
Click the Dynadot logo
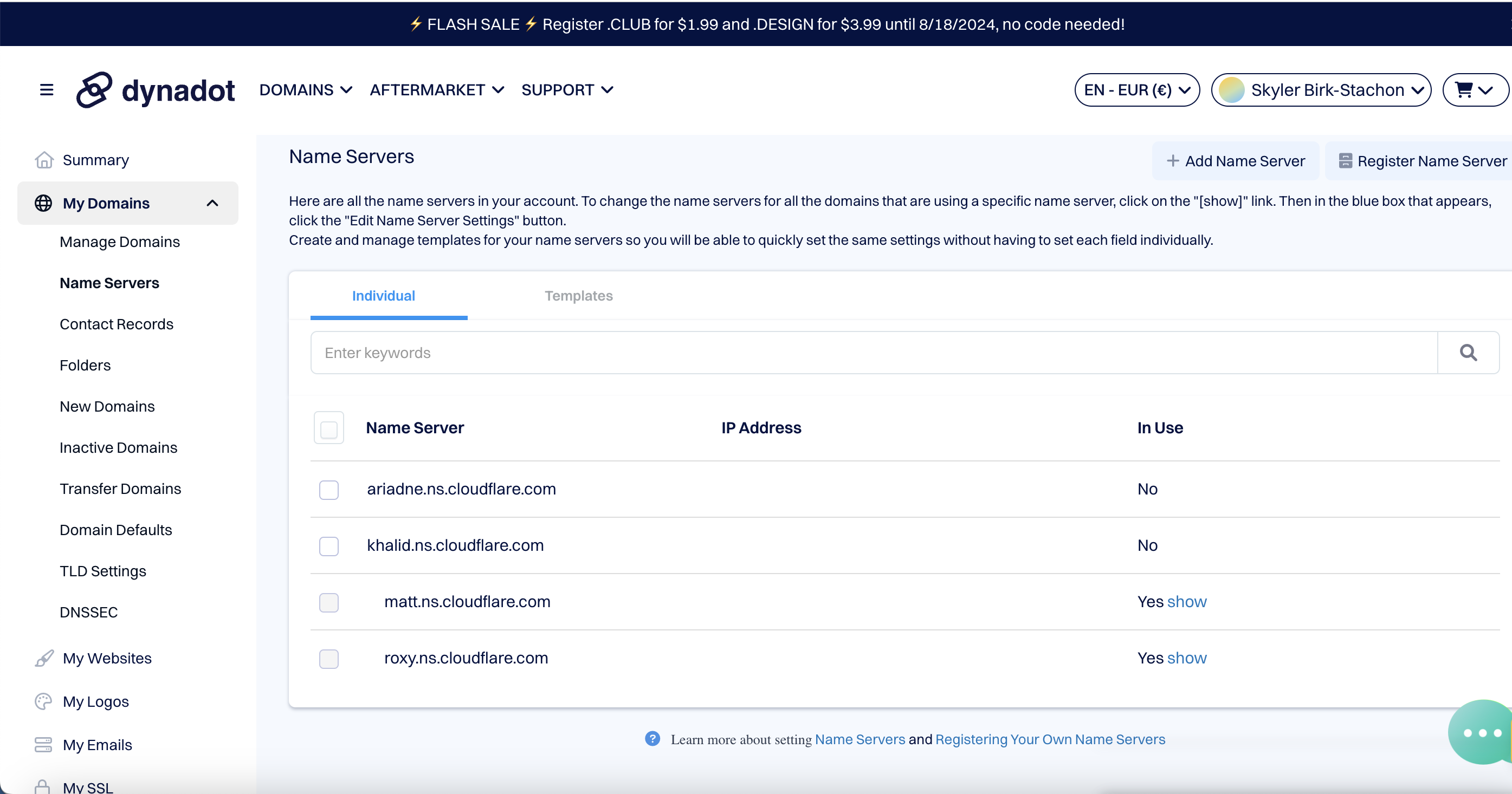pos(156,90)
